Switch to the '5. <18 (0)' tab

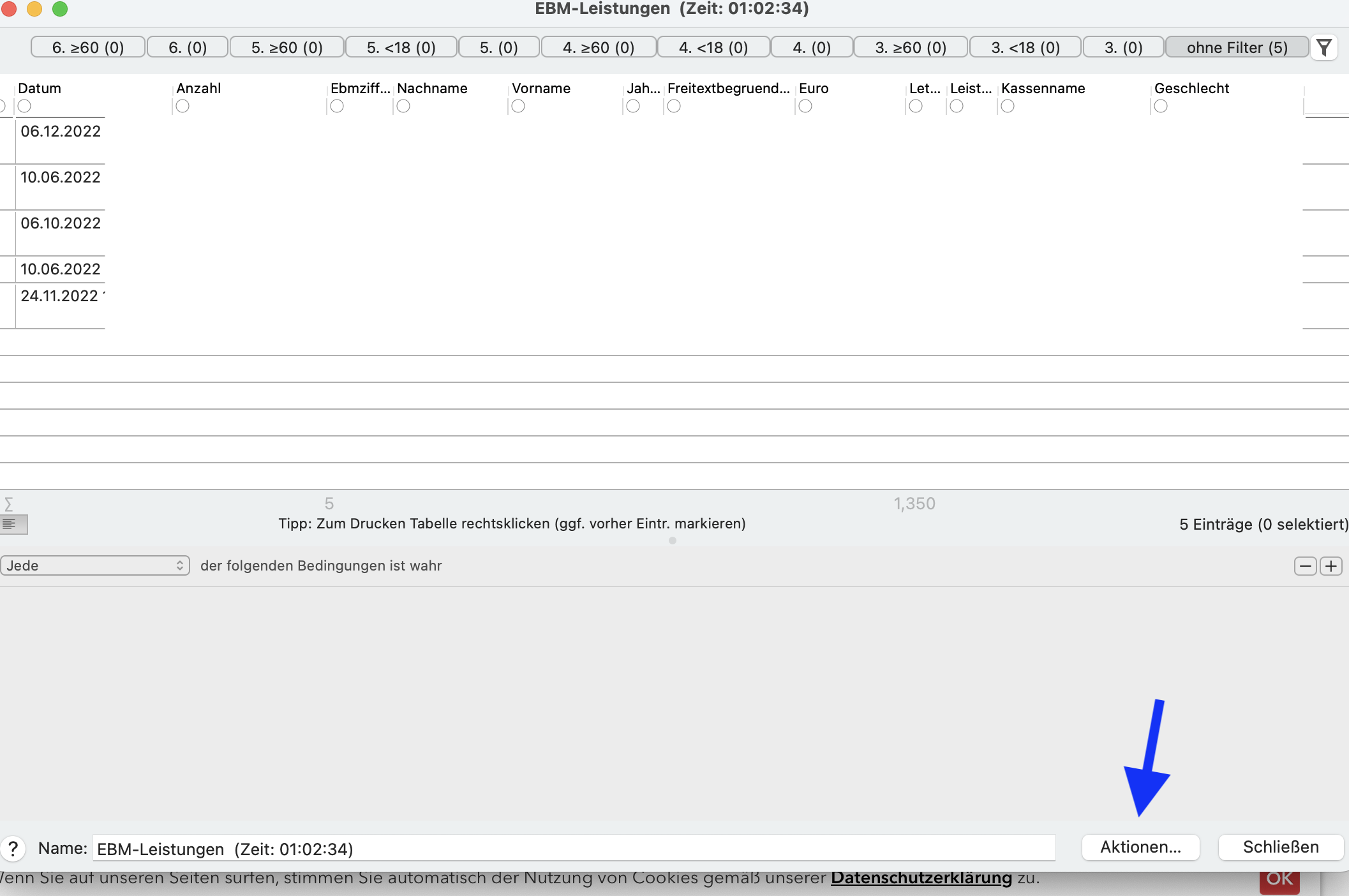(401, 47)
